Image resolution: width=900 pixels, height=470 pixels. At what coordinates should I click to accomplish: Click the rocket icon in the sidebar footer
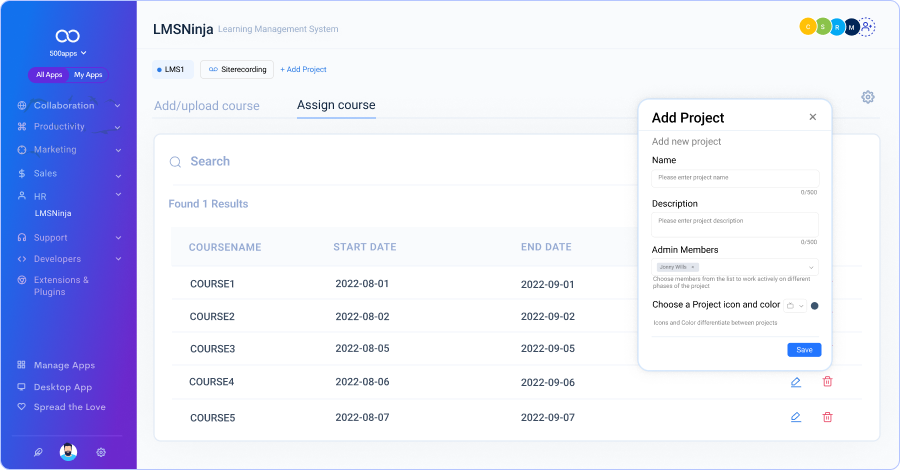point(38,452)
